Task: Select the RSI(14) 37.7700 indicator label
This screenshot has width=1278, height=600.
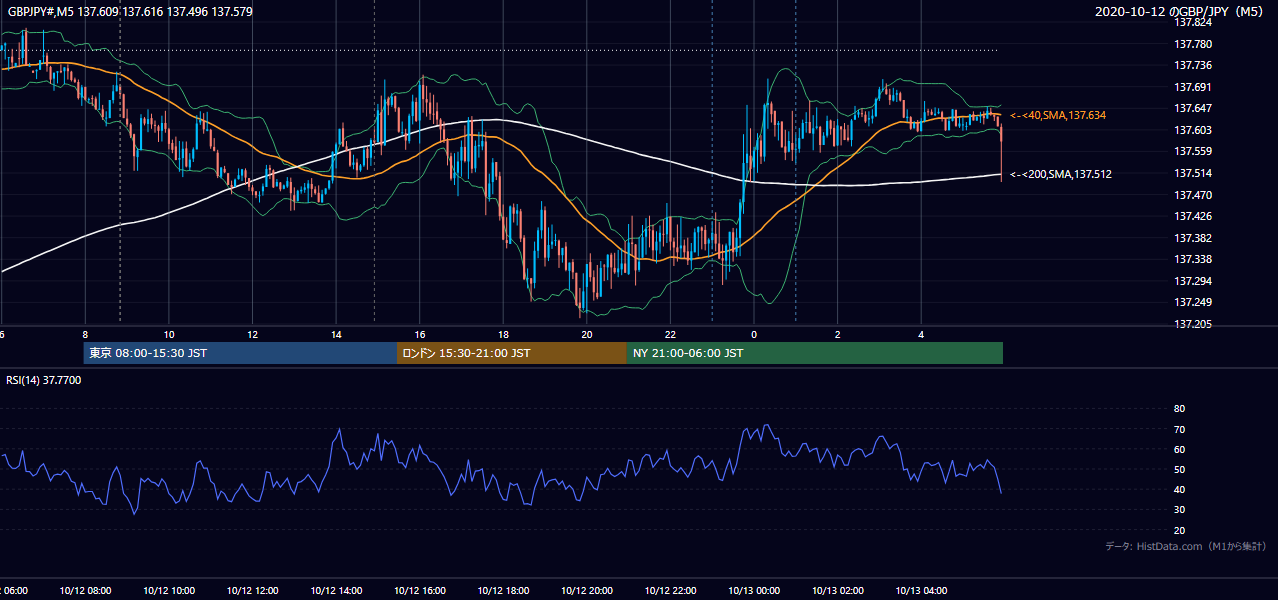Action: click(44, 380)
